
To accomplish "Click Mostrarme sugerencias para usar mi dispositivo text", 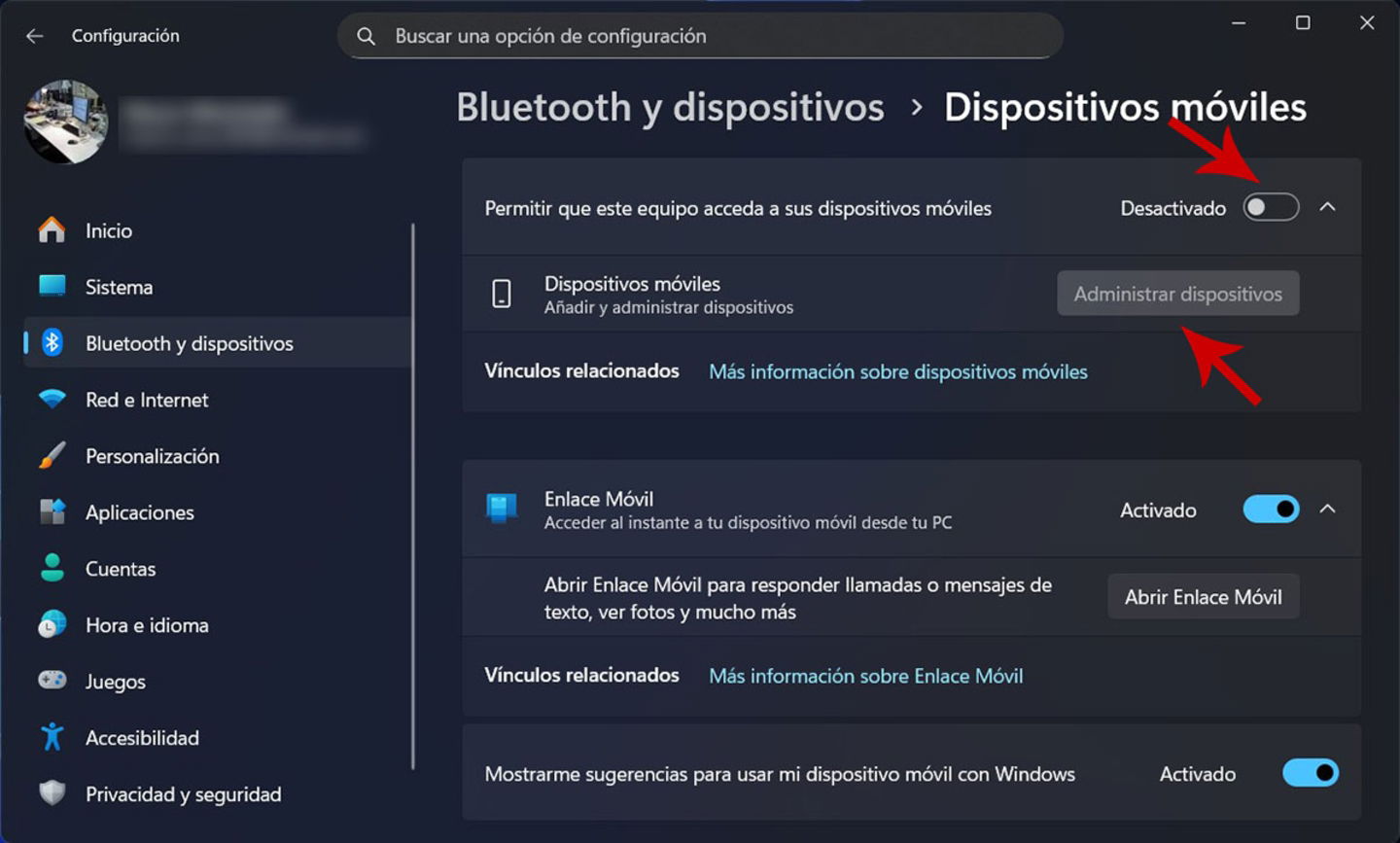I will tap(780, 774).
